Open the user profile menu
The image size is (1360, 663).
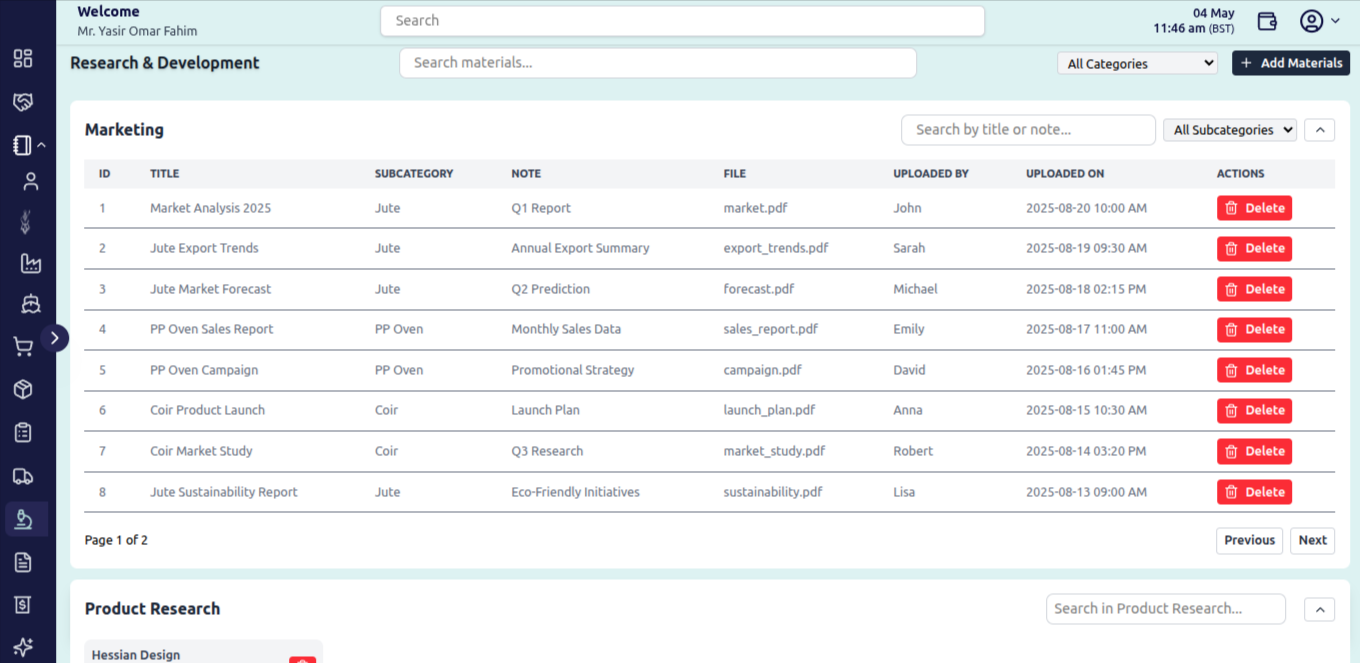pos(1320,21)
